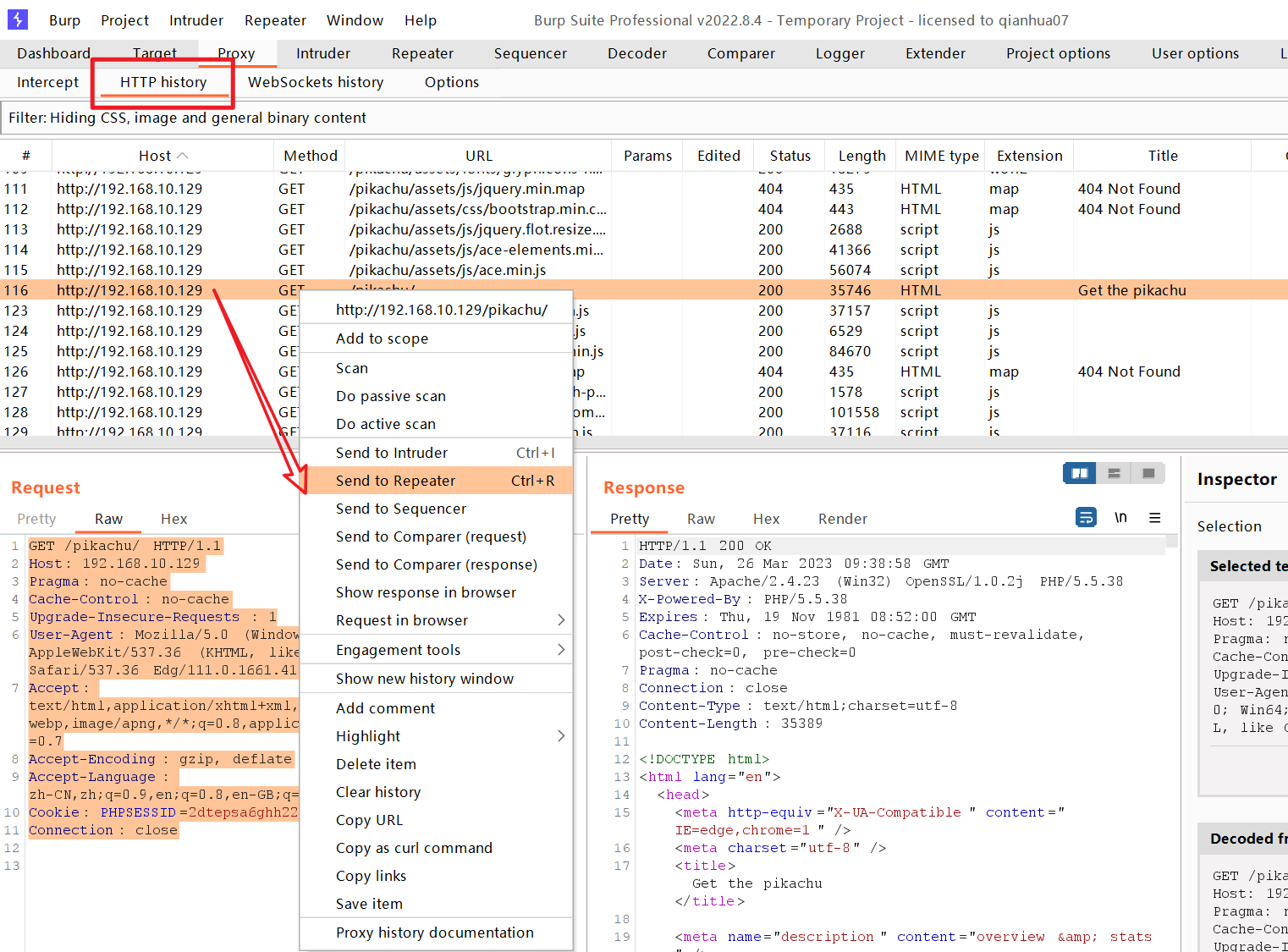Screen dimensions: 1288x952
Task: Click the filter bar hiding CSS content
Action: click(644, 118)
